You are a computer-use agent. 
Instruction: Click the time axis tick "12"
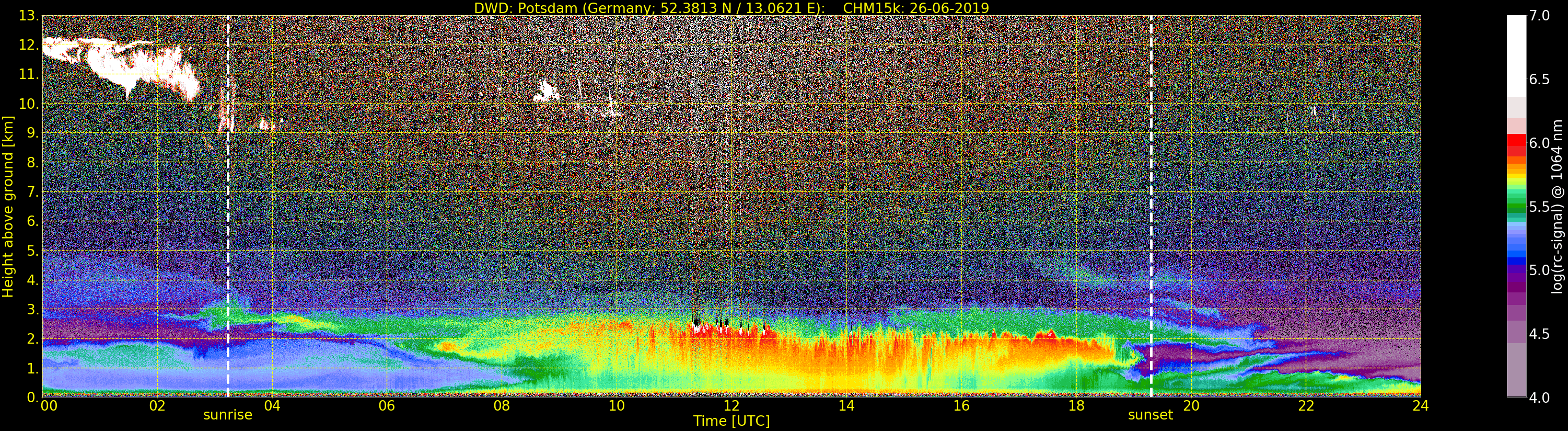coord(731,406)
